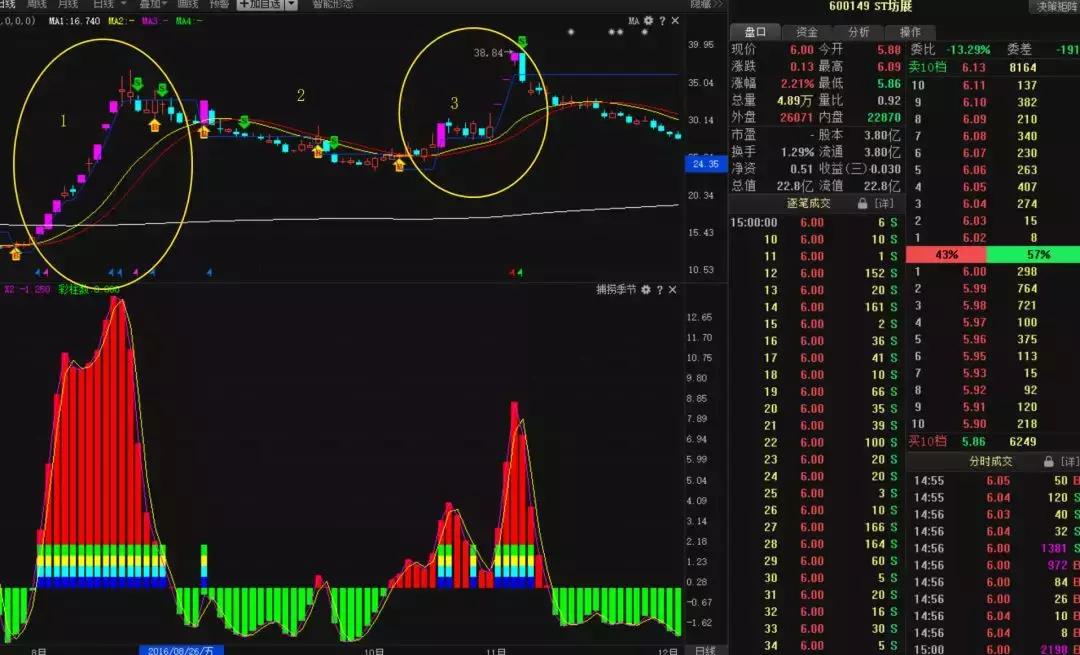The width and height of the screenshot is (1080, 655).
Task: Select 分时成交 row with volume 972
Action: pos(993,565)
